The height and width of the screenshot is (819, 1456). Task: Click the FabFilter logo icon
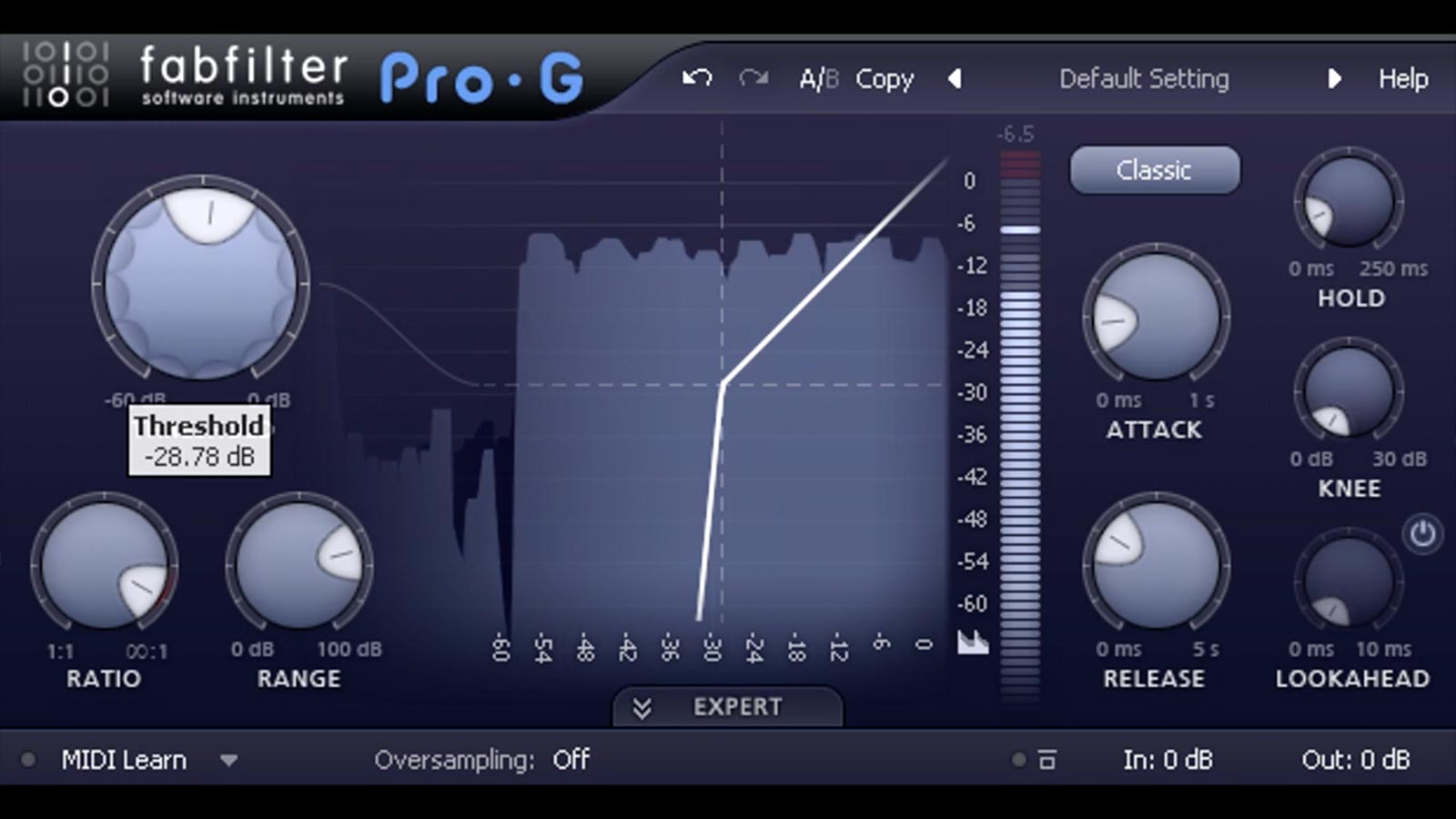point(65,74)
